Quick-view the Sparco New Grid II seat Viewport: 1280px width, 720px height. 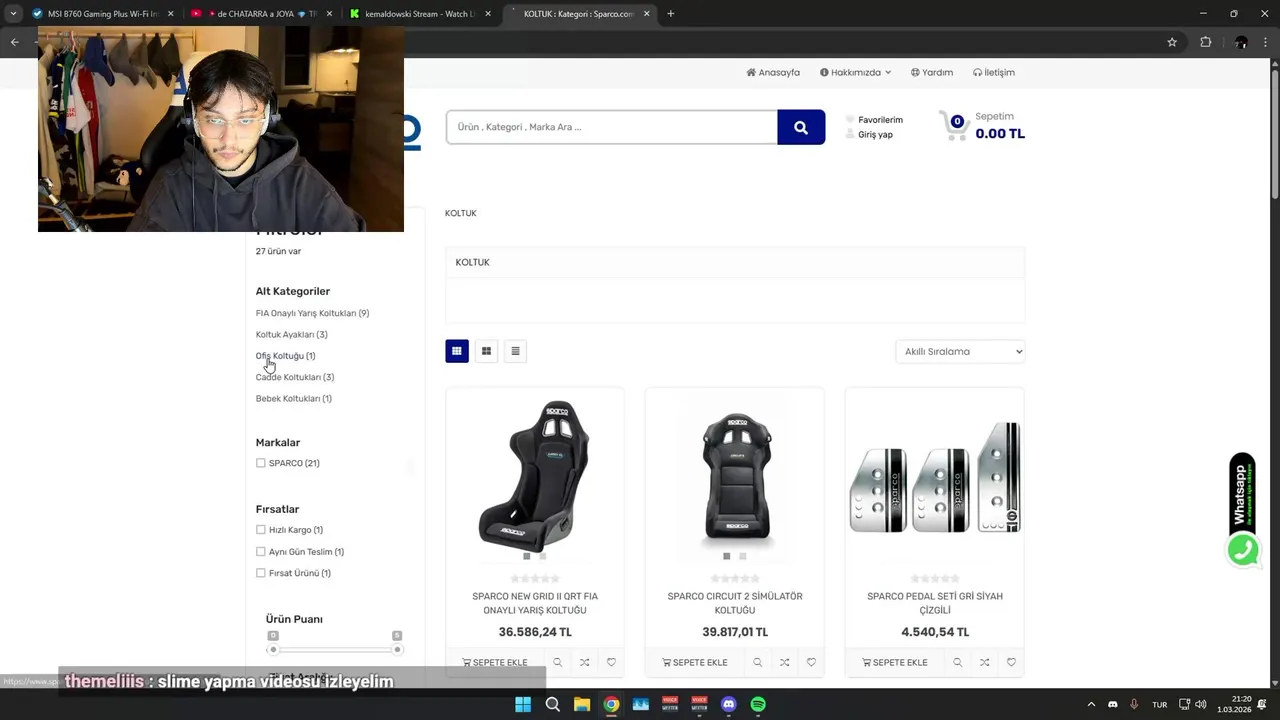tap(558, 662)
